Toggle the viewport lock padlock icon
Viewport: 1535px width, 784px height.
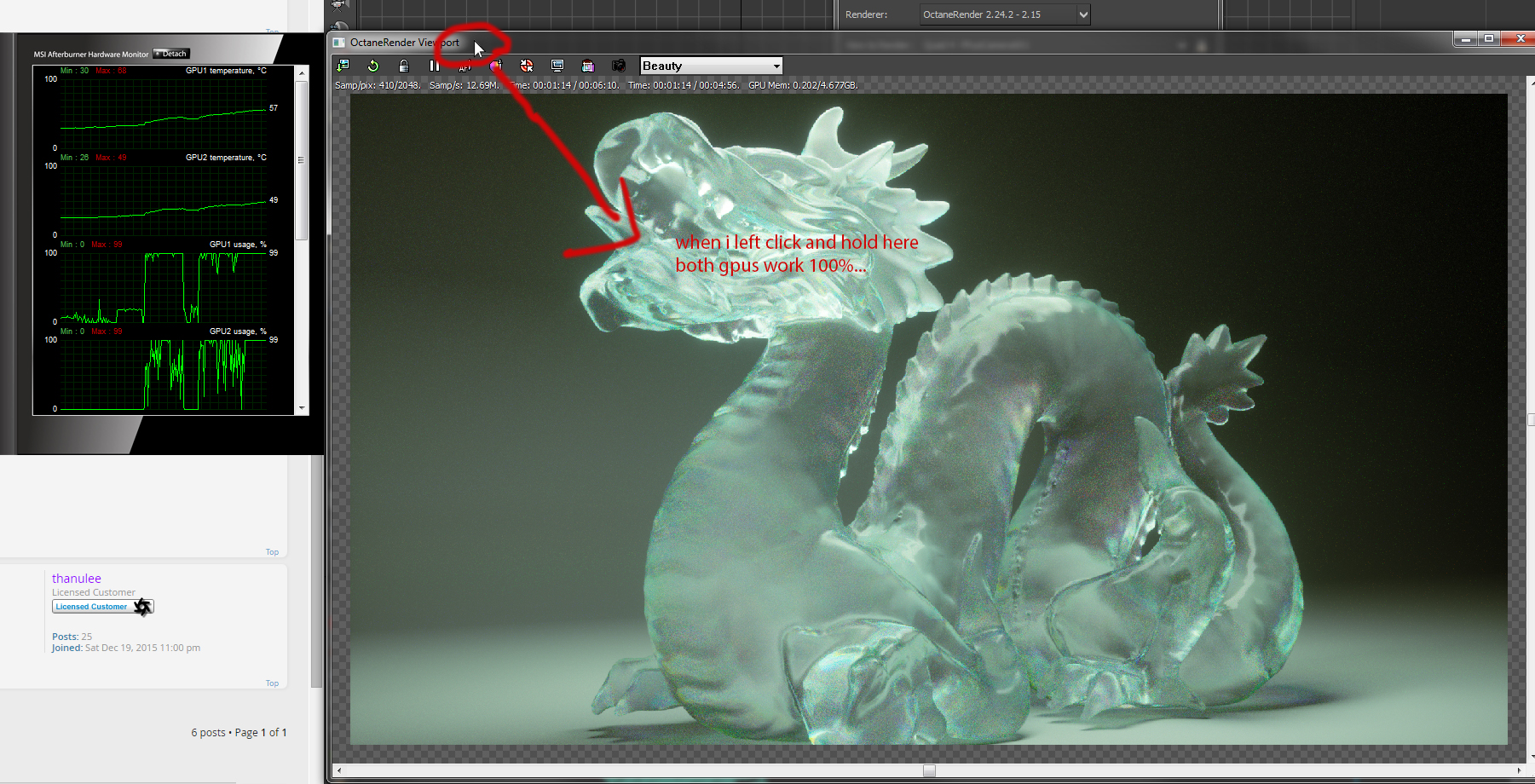click(404, 66)
